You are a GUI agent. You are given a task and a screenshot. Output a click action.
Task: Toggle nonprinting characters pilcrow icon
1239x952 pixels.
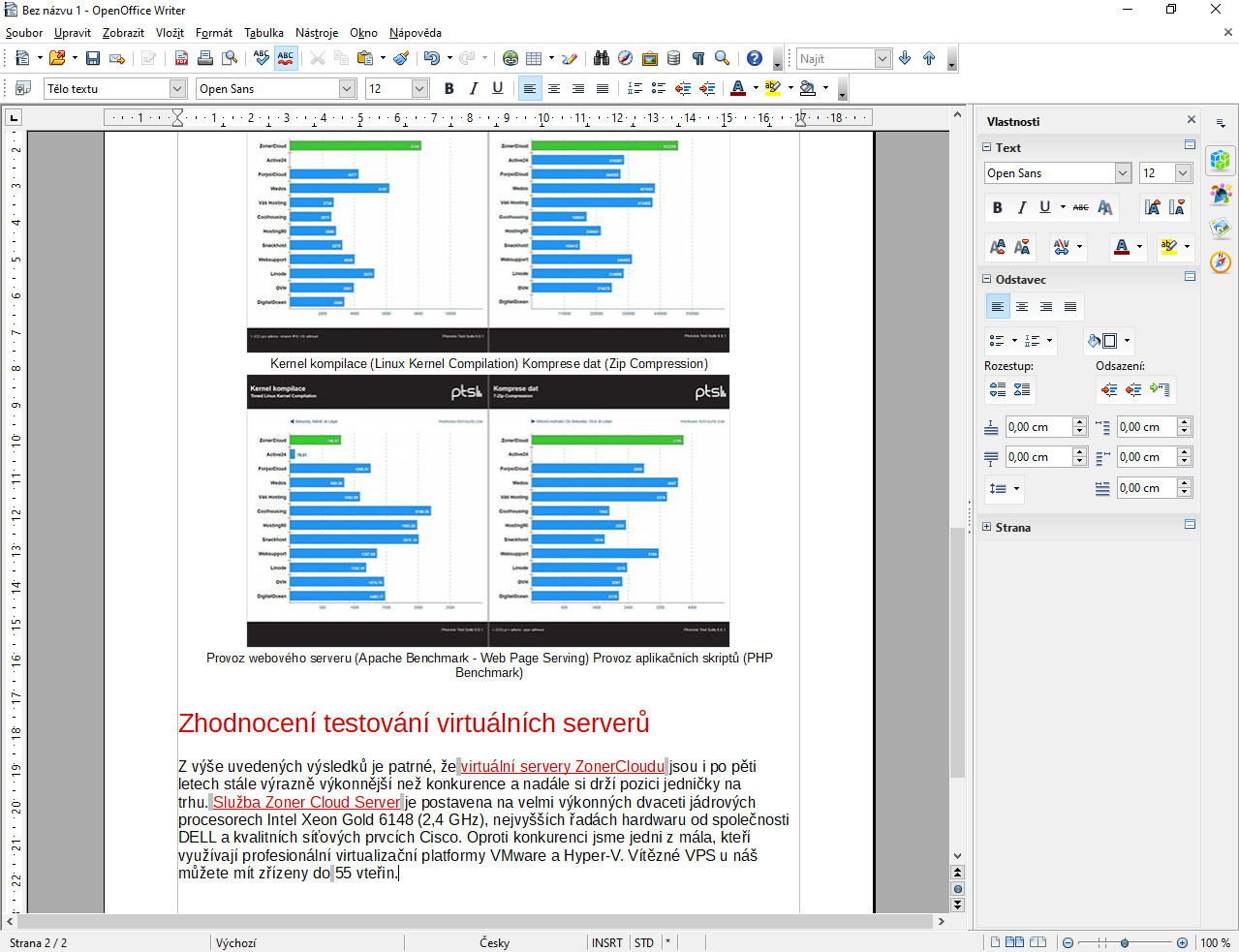point(697,59)
